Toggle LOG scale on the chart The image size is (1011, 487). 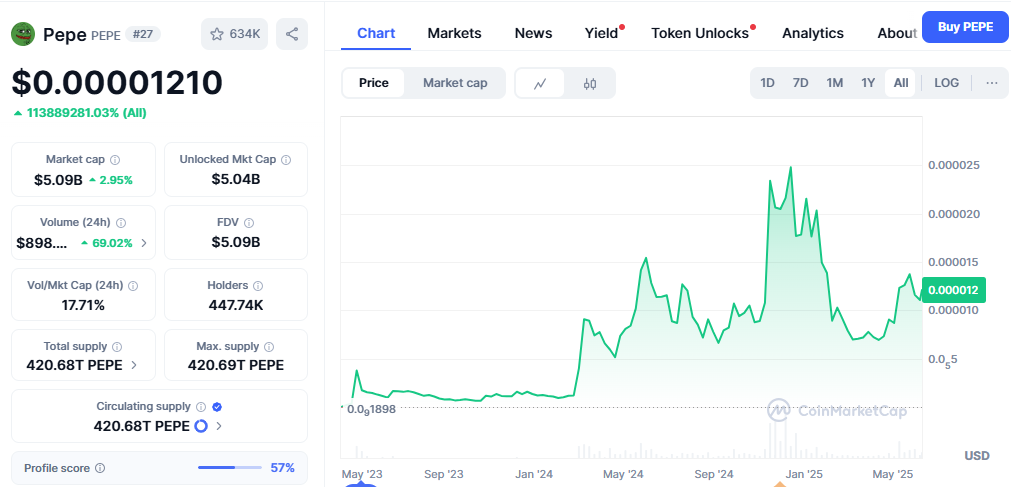[x=946, y=83]
